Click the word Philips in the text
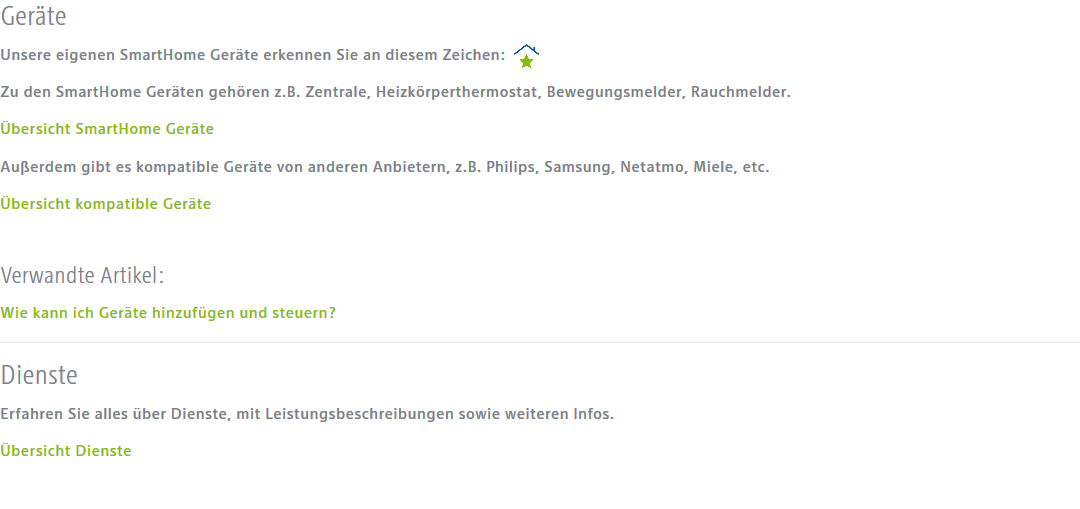Image resolution: width=1080 pixels, height=509 pixels. 510,167
